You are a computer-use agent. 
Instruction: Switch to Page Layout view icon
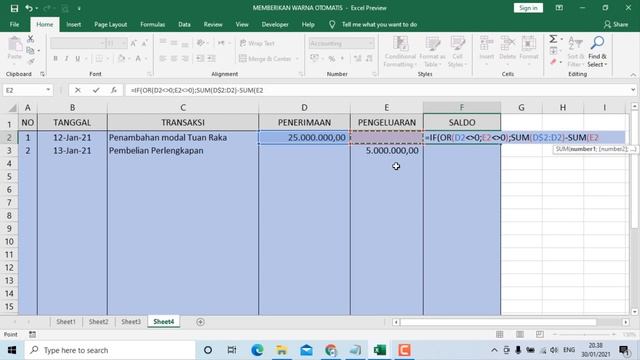[x=520, y=334]
